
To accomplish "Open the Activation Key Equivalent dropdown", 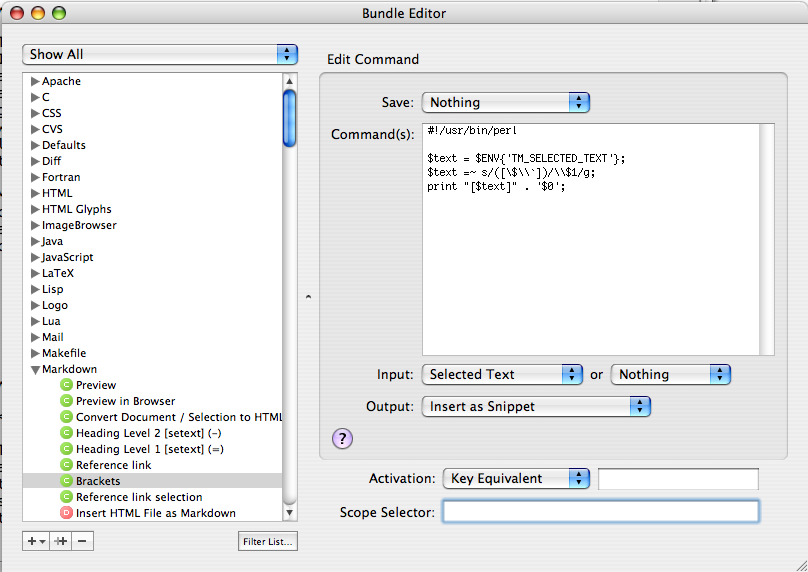I will 516,478.
